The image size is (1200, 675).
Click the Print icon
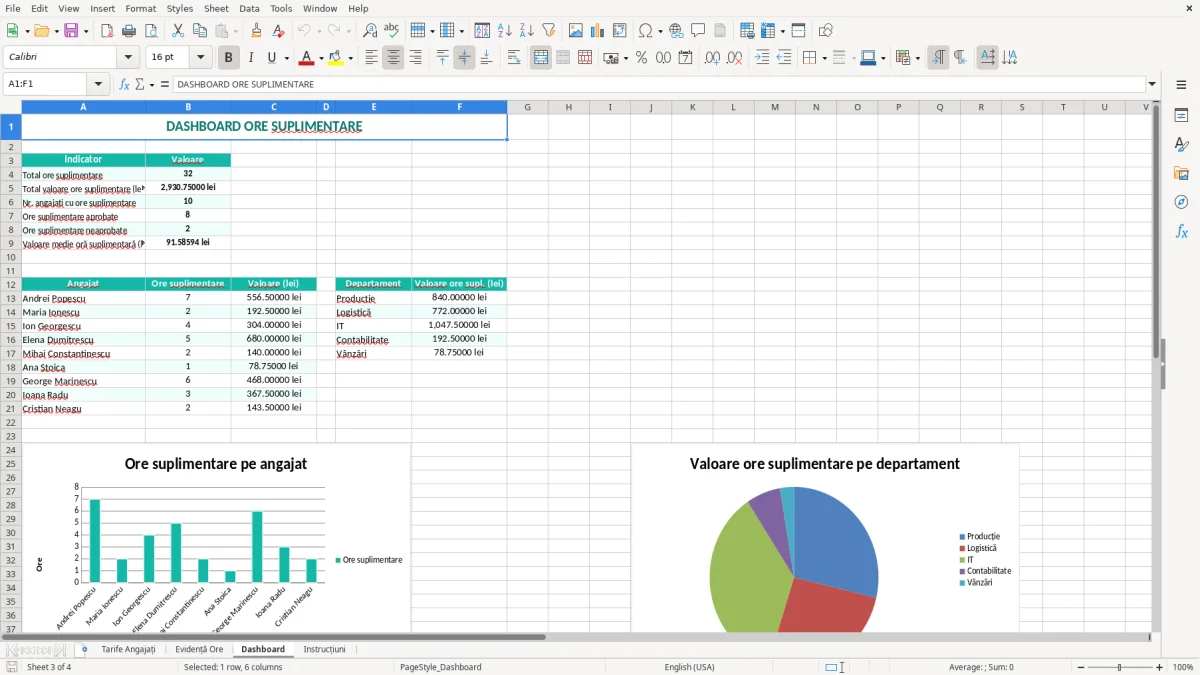coord(129,31)
